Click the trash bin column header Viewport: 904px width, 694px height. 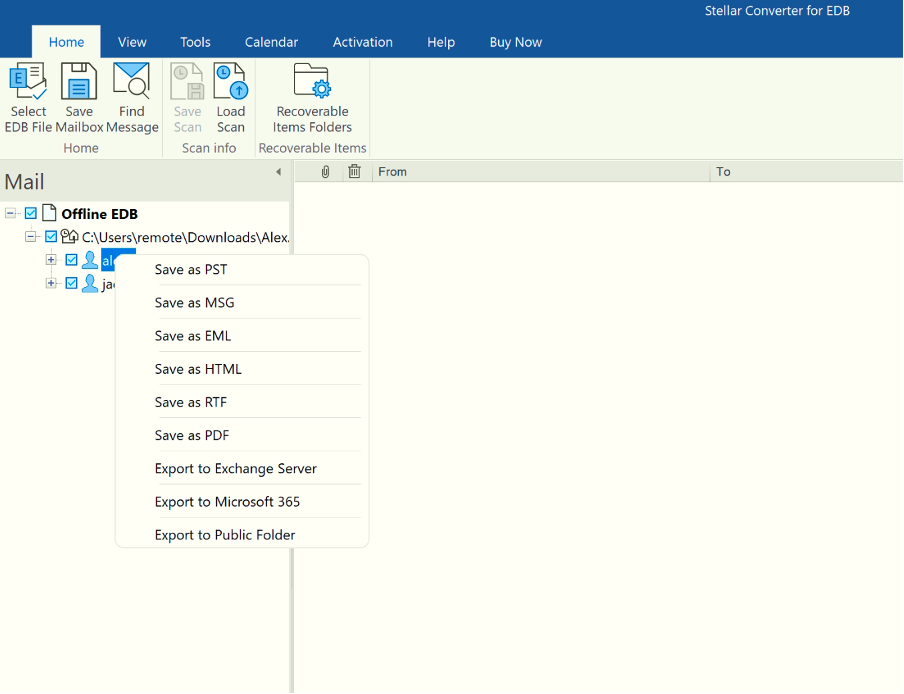(x=355, y=172)
